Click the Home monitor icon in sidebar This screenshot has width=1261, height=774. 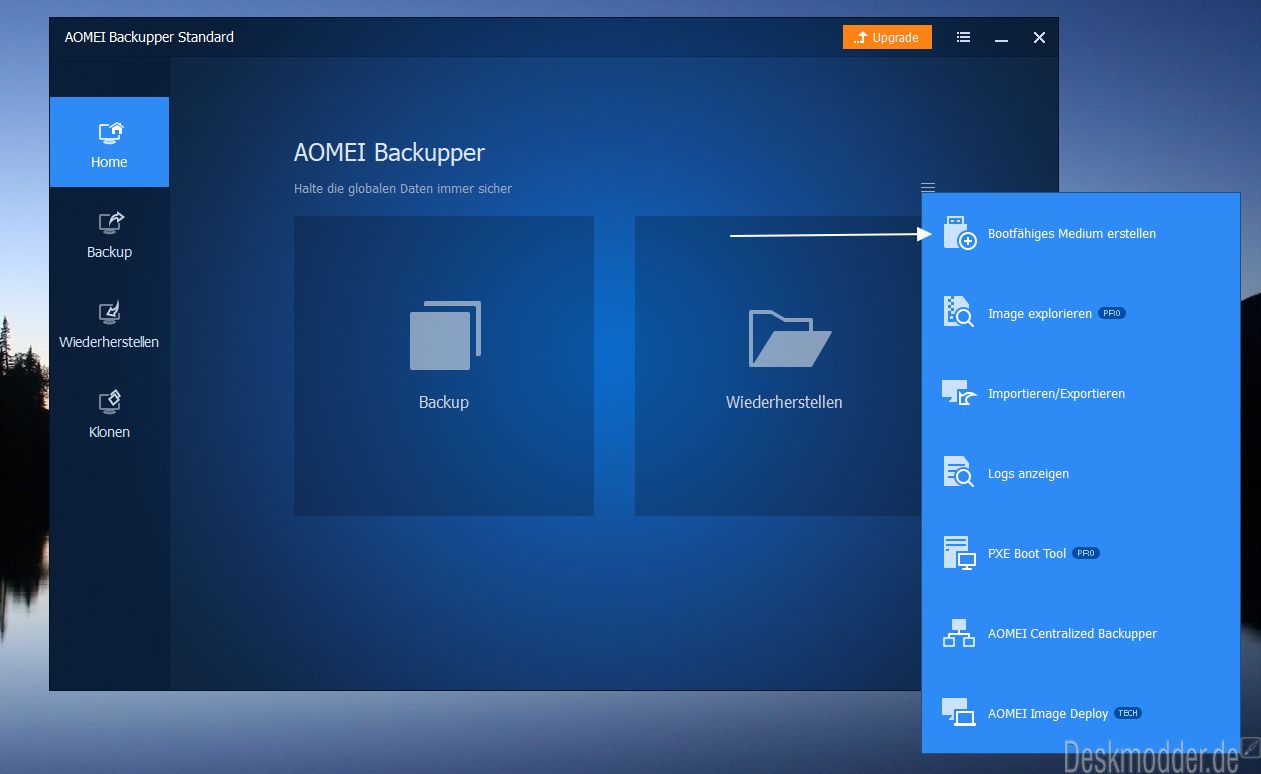click(109, 133)
